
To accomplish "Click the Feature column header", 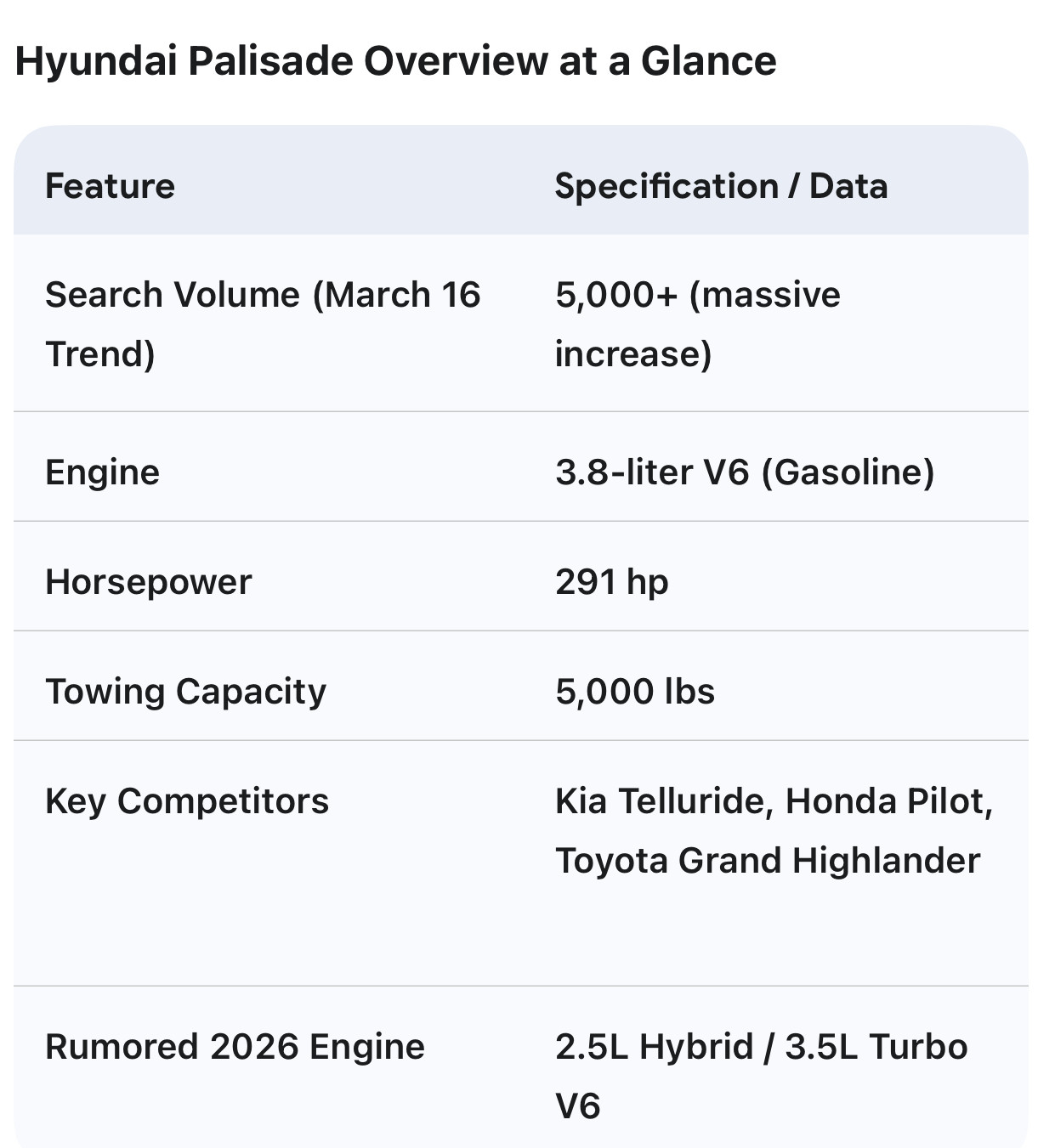I will (x=110, y=186).
